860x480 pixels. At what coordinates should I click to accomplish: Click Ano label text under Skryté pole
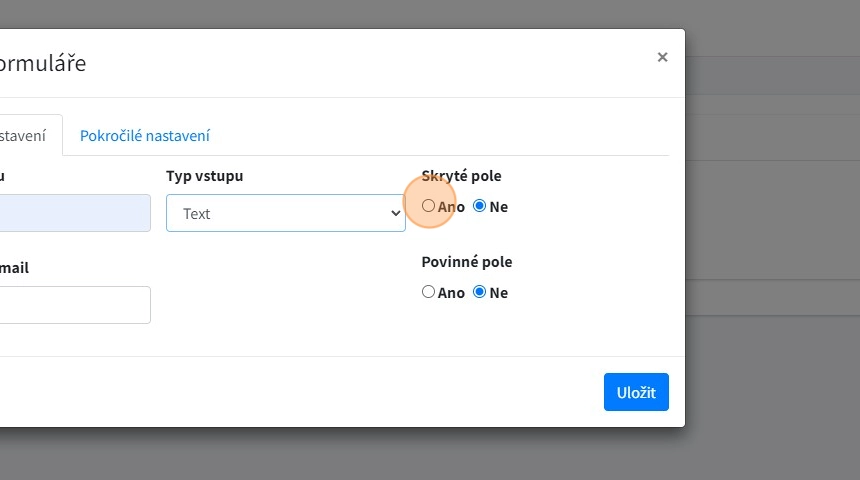click(x=451, y=207)
